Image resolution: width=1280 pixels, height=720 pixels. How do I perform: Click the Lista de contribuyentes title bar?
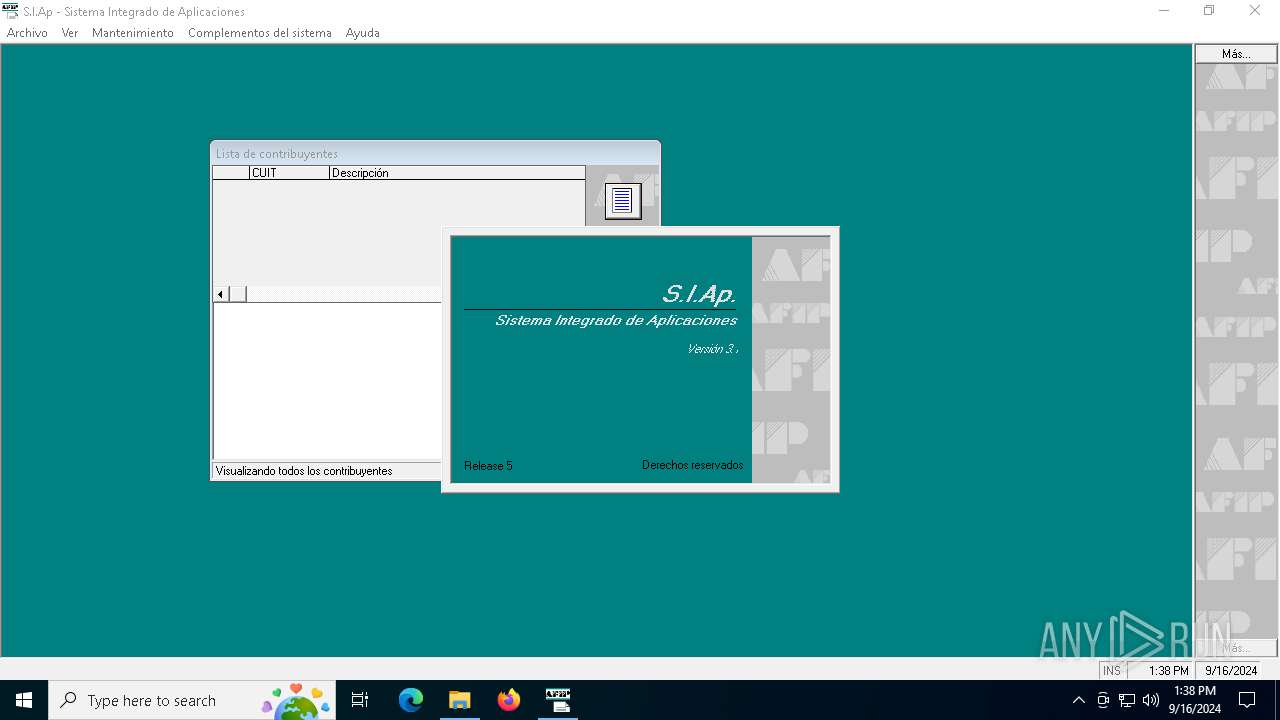click(435, 154)
